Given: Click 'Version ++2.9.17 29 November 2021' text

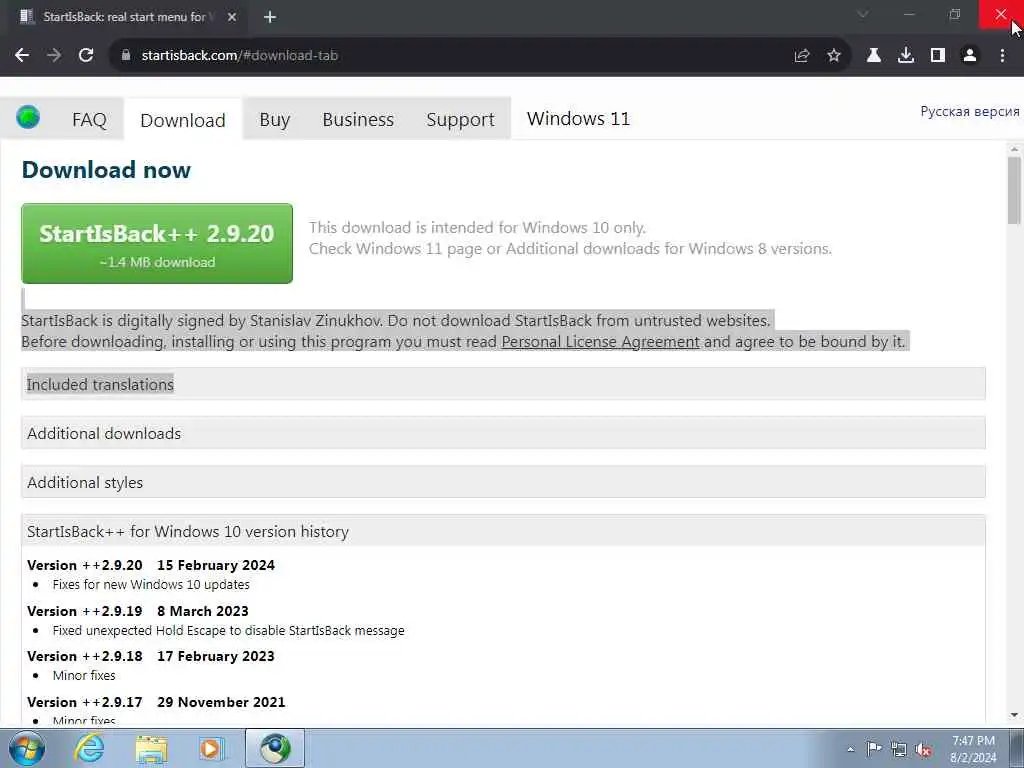Looking at the screenshot, I should point(156,702).
